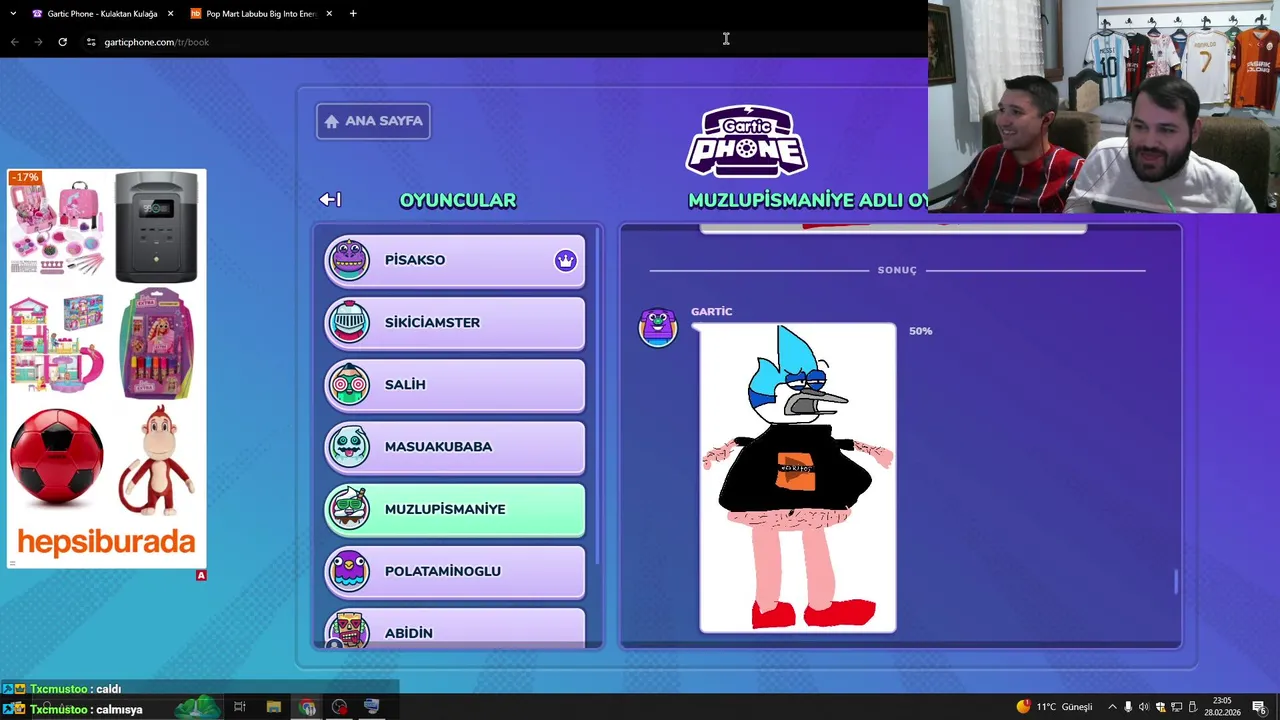Open Windows Security tray icon
1280x720 pixels.
1160,707
